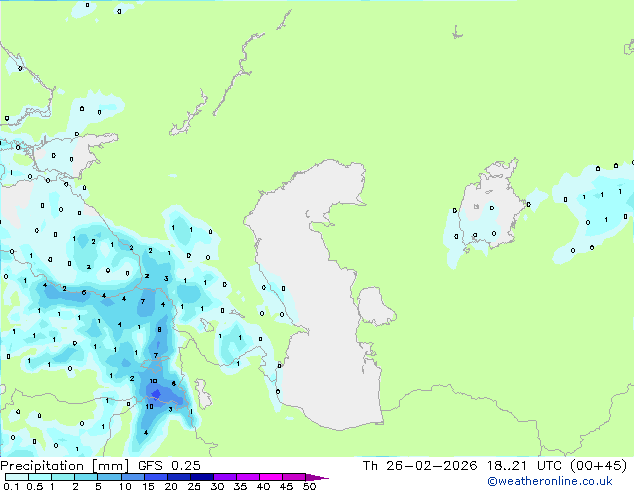Click the '18..21 UTC' time range text
The height and width of the screenshot is (490, 634).
point(524,466)
